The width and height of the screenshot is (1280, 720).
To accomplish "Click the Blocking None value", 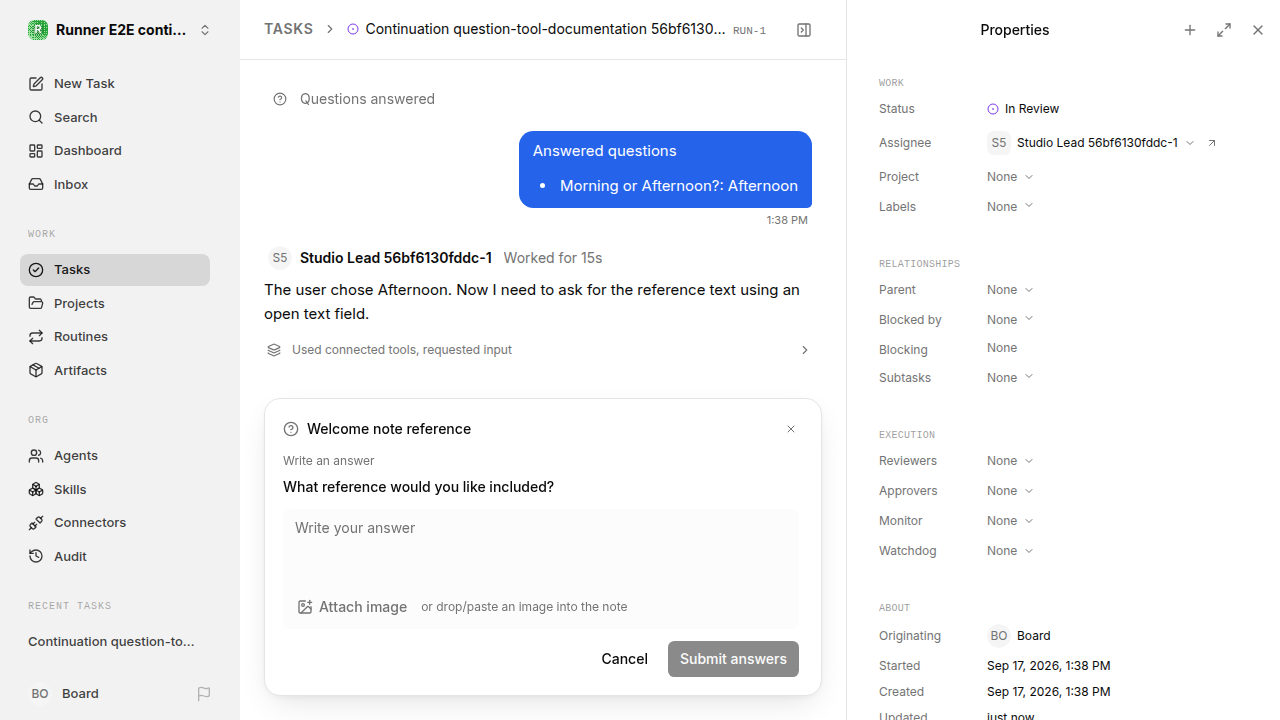I will (1002, 348).
